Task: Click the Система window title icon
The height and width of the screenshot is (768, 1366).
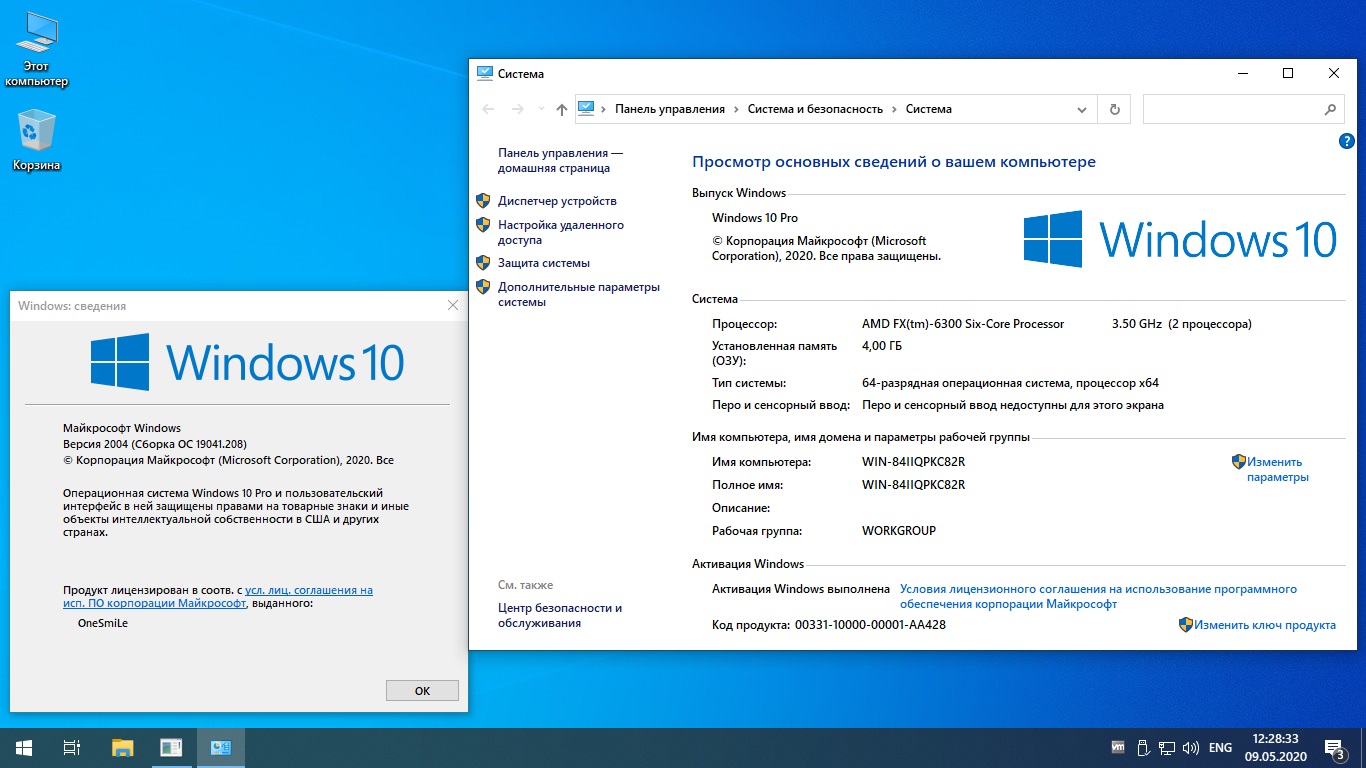Action: (x=485, y=73)
